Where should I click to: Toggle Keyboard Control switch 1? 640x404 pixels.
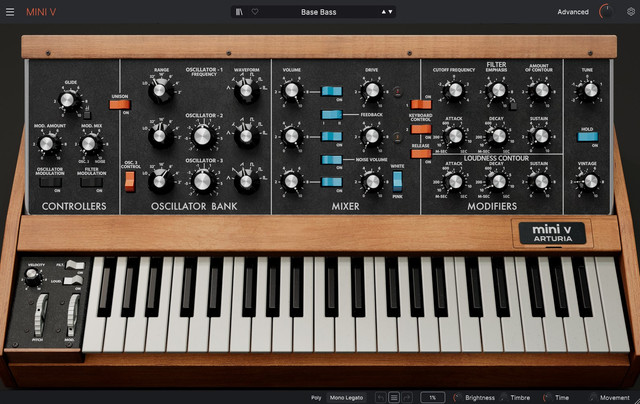click(x=421, y=104)
